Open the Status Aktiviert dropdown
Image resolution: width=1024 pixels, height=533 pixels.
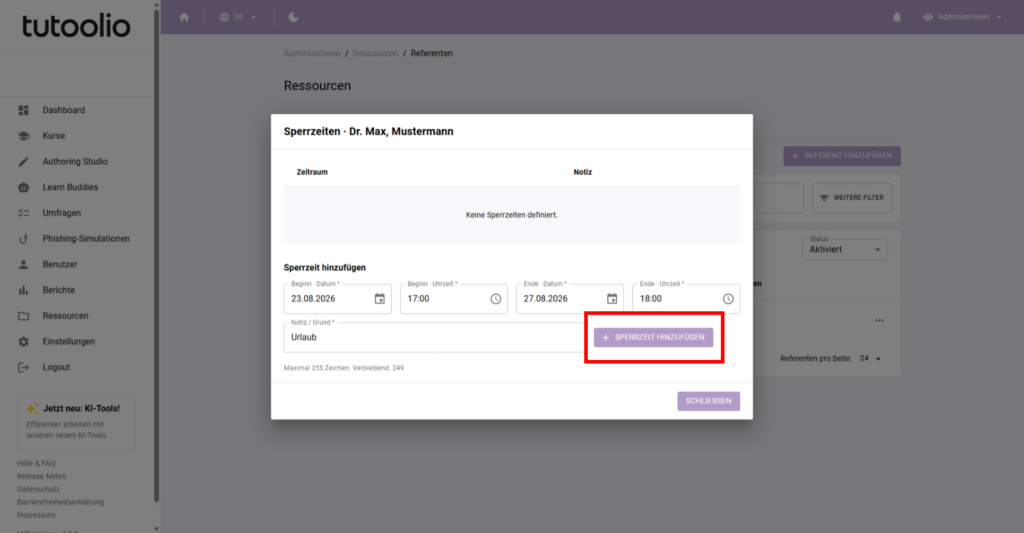[x=844, y=248]
